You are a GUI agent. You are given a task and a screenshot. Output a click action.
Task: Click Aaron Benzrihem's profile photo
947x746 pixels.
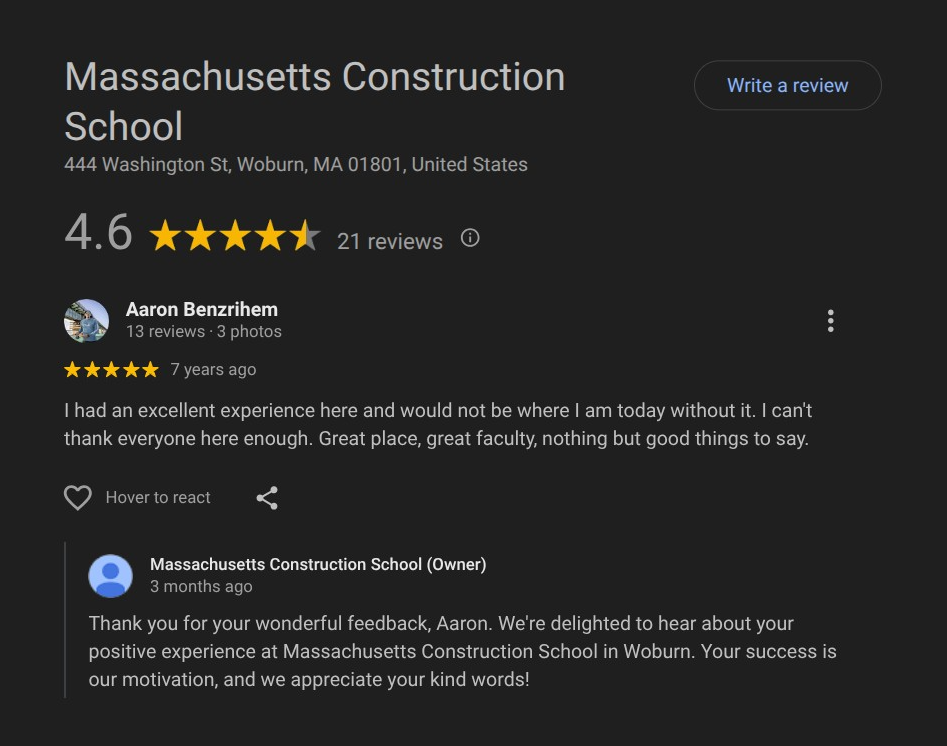click(87, 321)
